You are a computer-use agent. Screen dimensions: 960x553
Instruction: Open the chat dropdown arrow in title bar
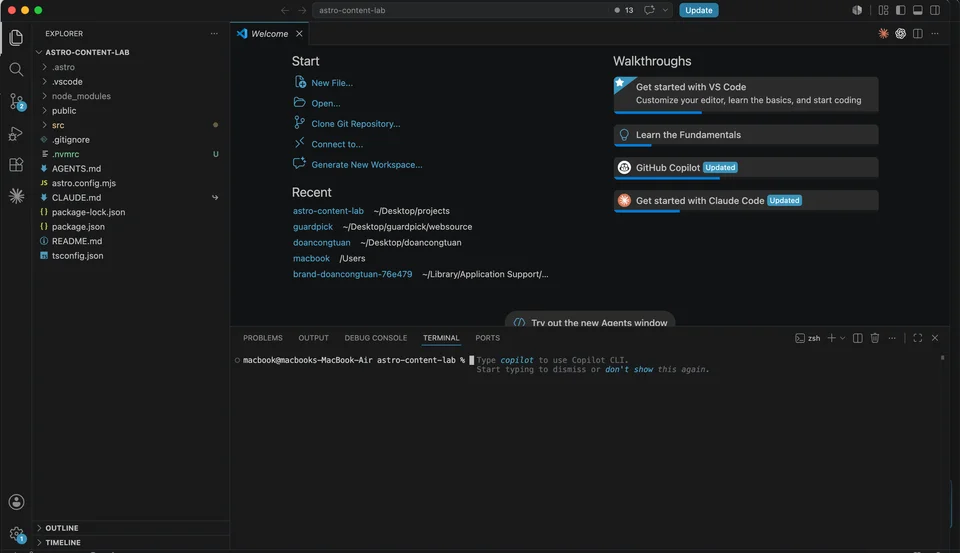click(x=665, y=10)
